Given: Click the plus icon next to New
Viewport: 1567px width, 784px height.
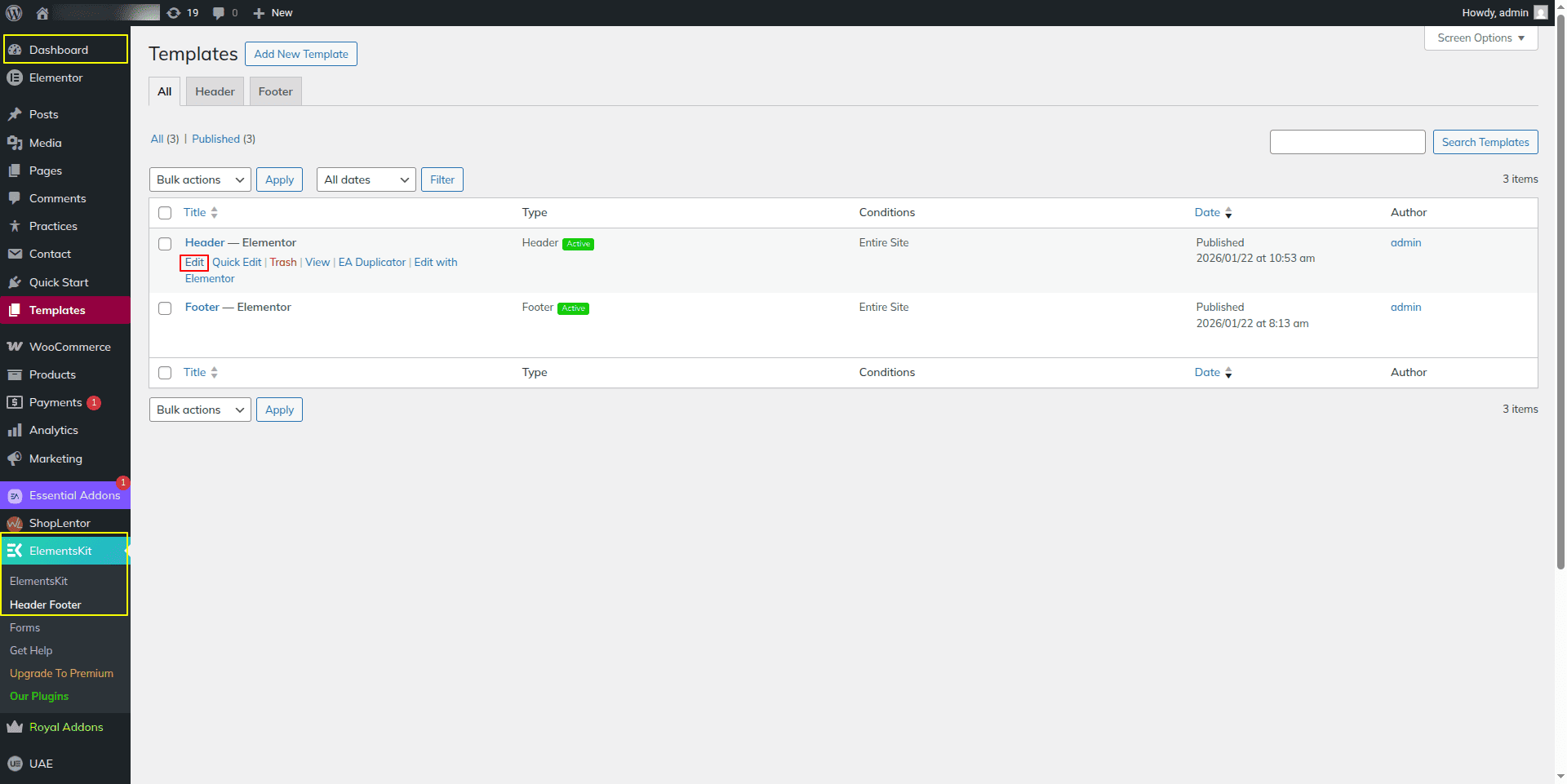Looking at the screenshot, I should click(259, 13).
